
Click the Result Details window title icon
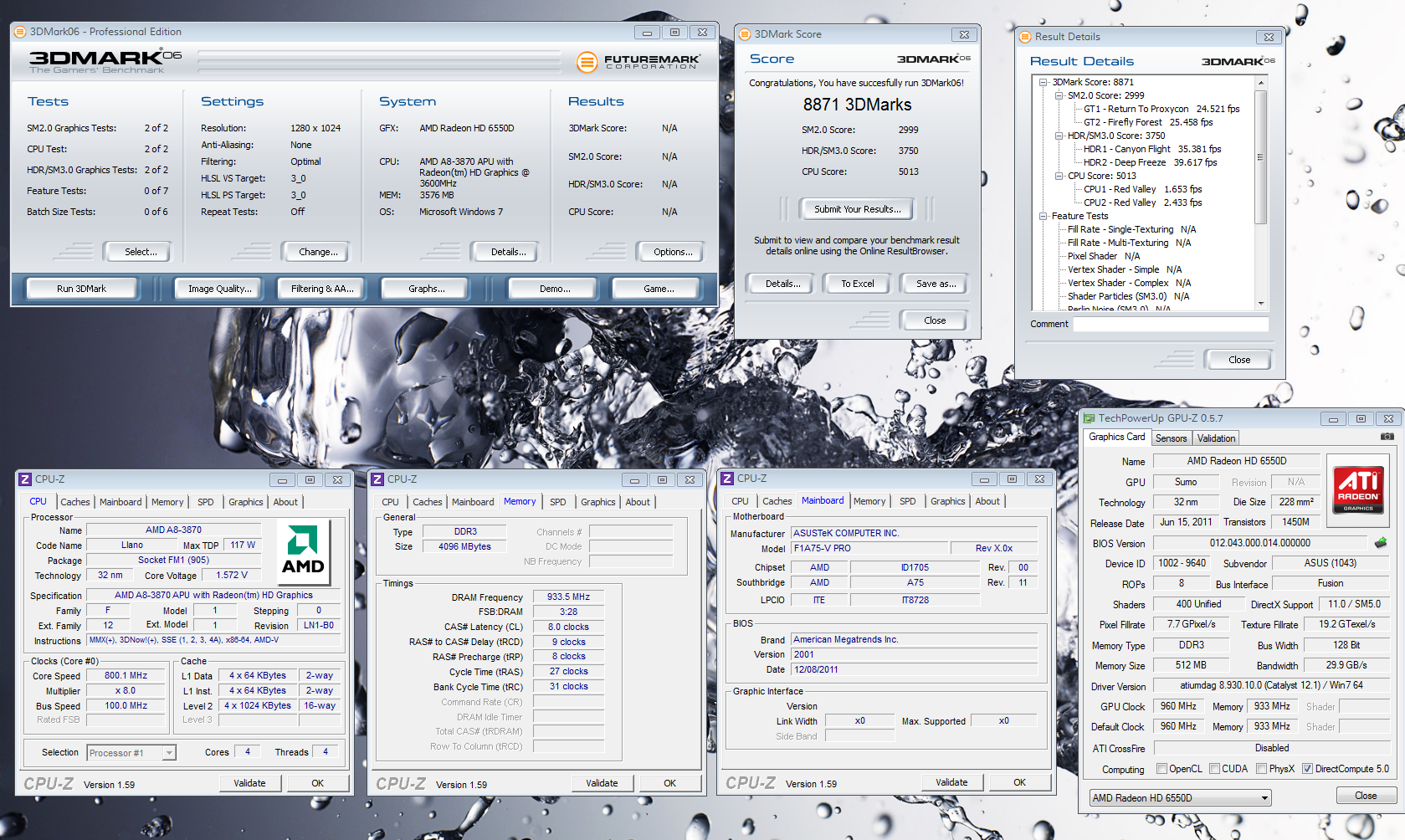coord(1025,37)
